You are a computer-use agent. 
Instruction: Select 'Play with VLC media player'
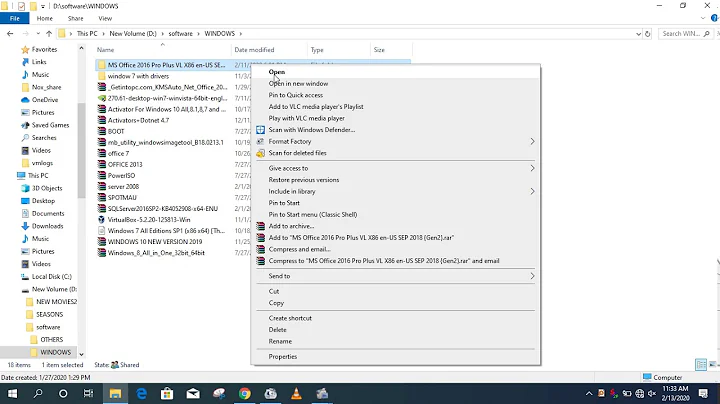[x=306, y=118]
